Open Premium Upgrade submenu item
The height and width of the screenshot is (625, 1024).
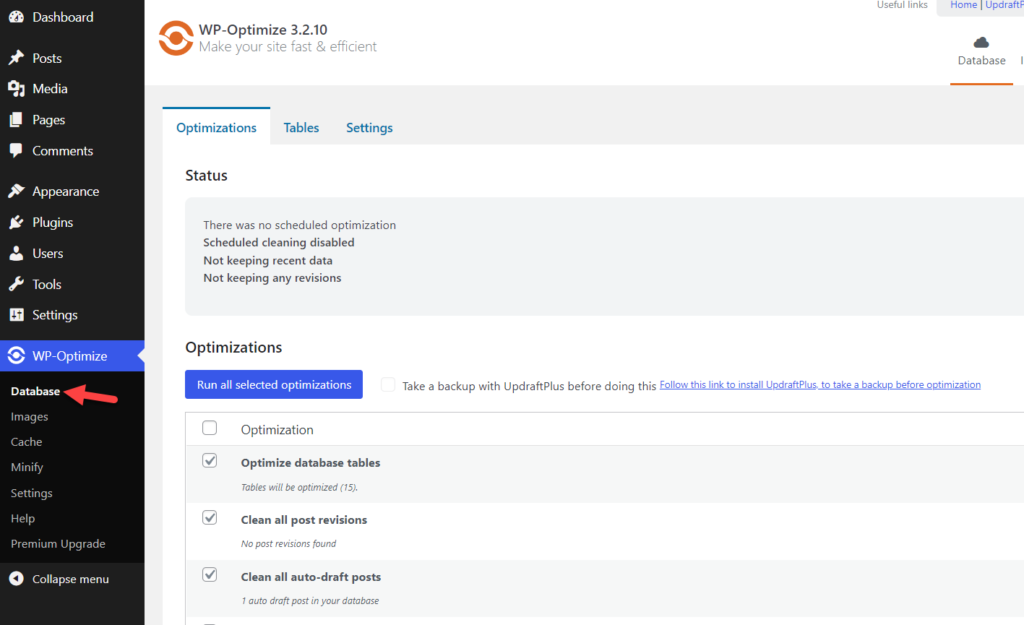(x=58, y=544)
